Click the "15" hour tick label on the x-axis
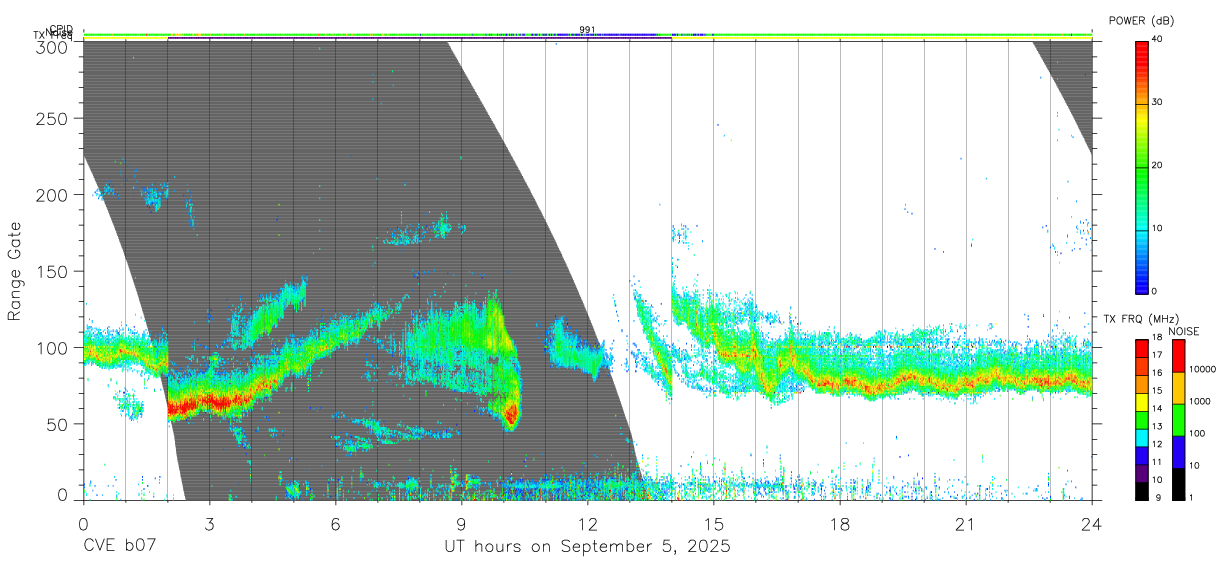 click(x=714, y=524)
